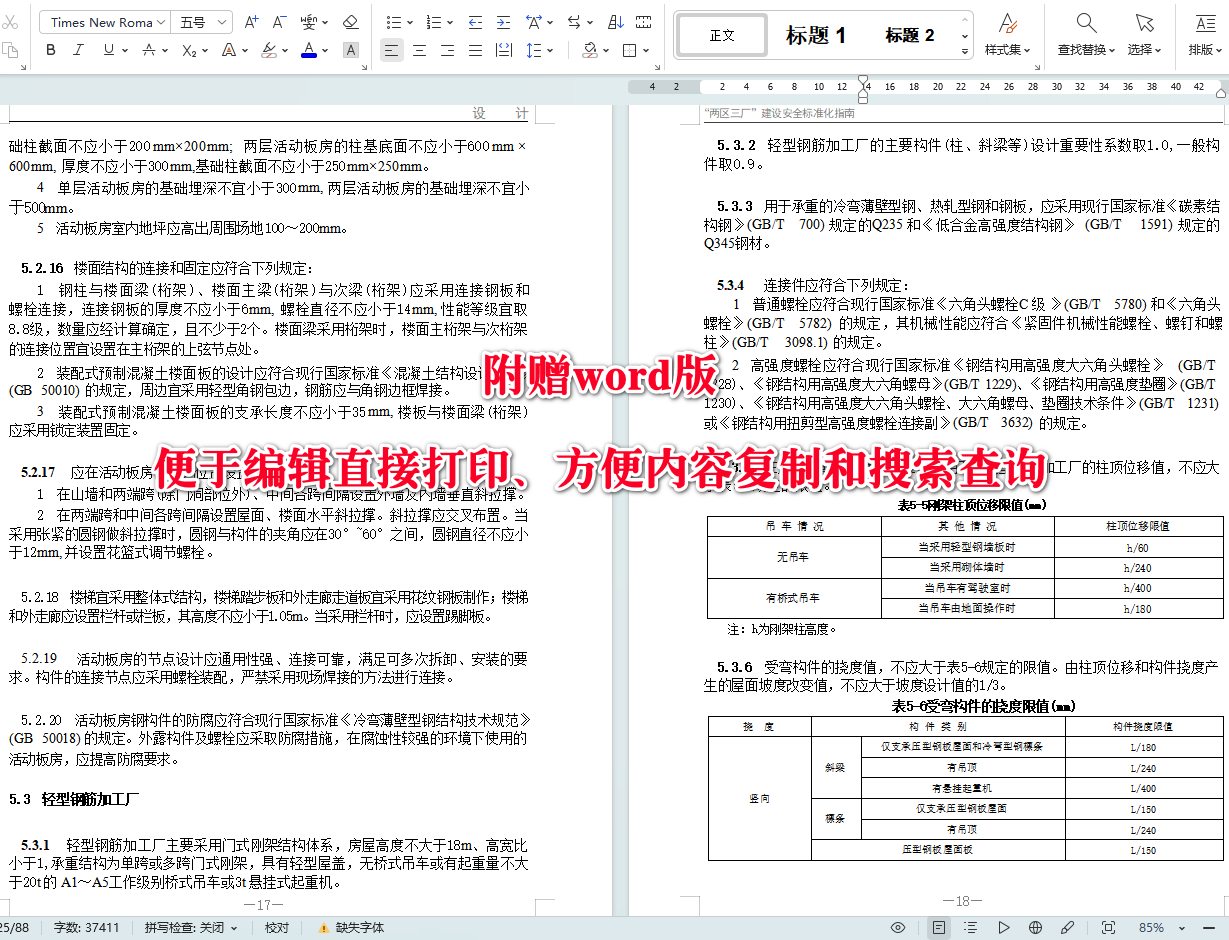
Task: Expand the styles gallery list
Action: click(x=964, y=51)
